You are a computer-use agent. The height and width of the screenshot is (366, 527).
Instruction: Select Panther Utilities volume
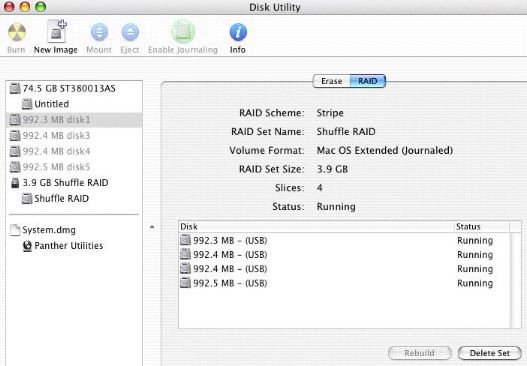click(74, 246)
